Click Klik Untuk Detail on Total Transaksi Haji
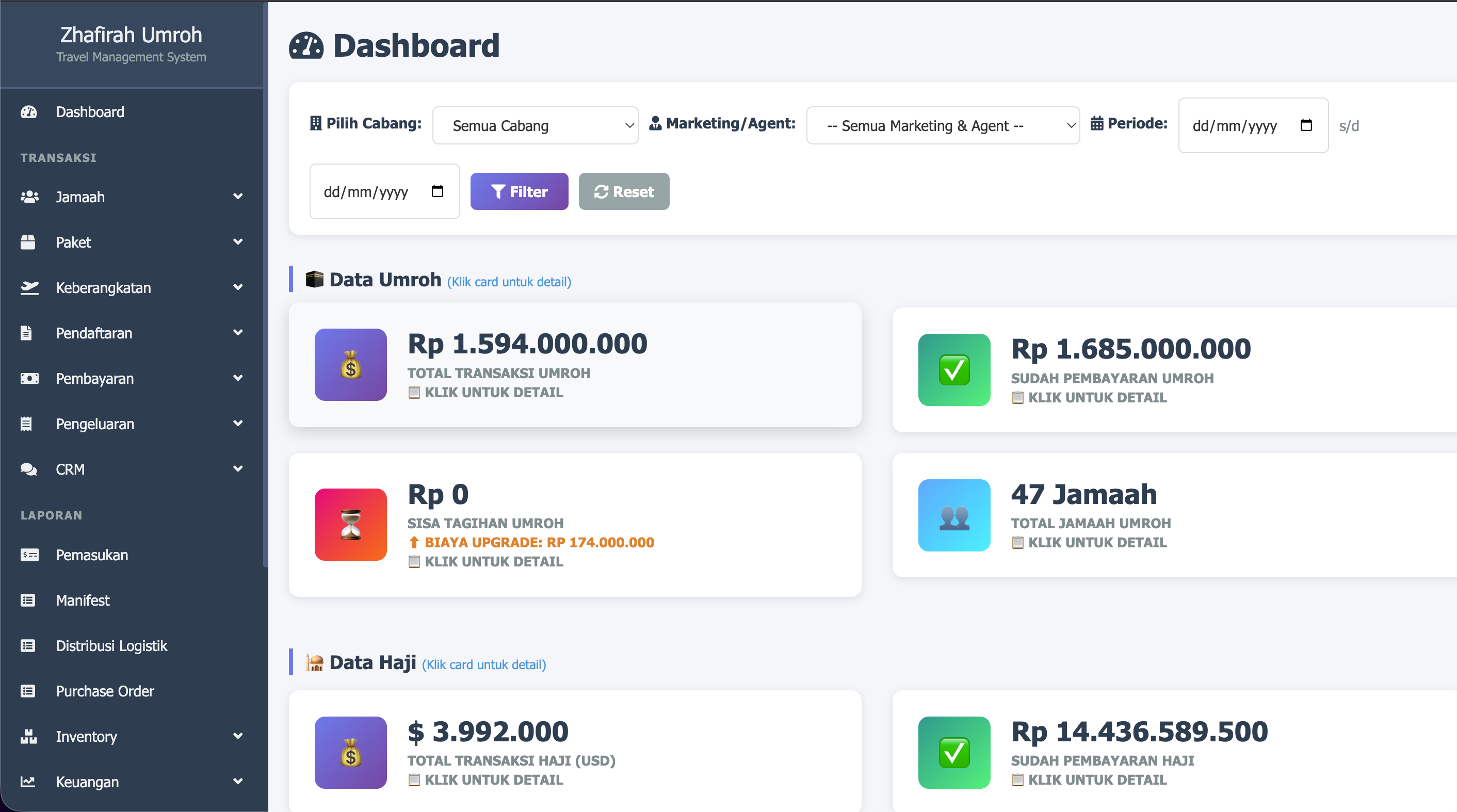Screen dimensions: 1457x812 tap(485, 780)
